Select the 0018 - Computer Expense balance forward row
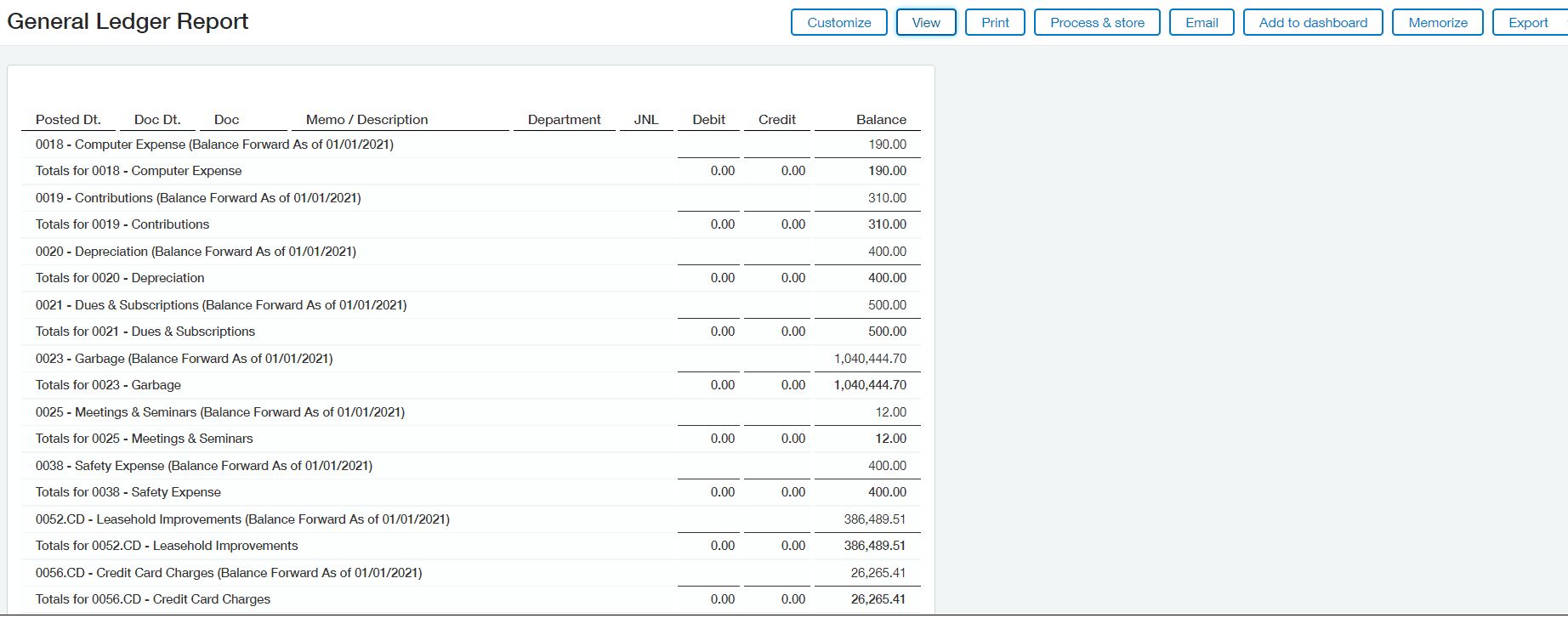 [471, 145]
